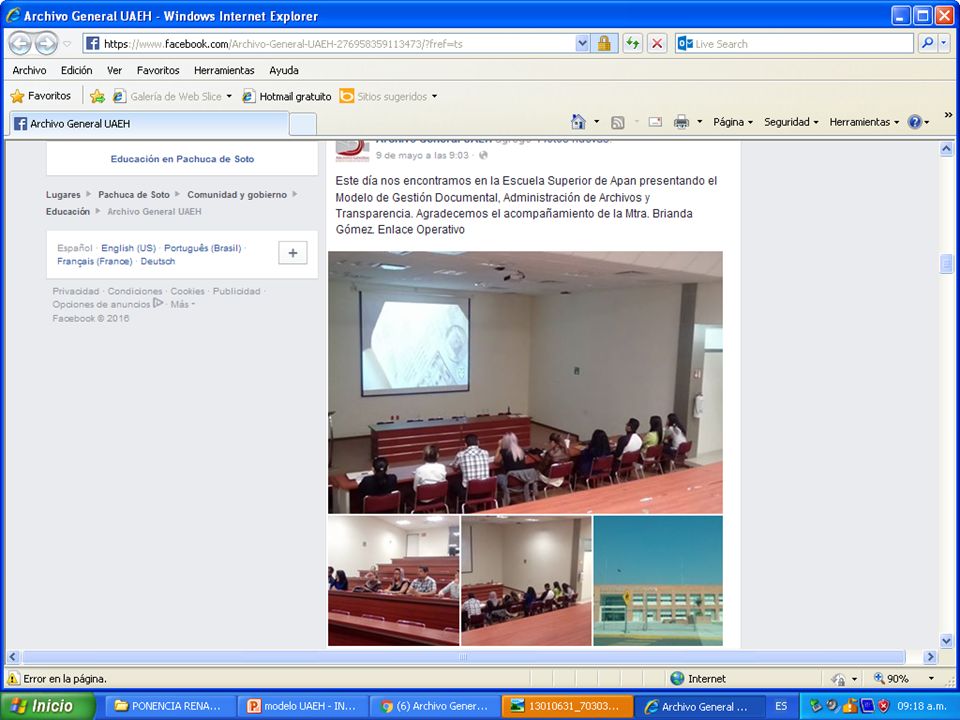The height and width of the screenshot is (720, 960).
Task: Click the page error warning icon
Action: (13, 678)
